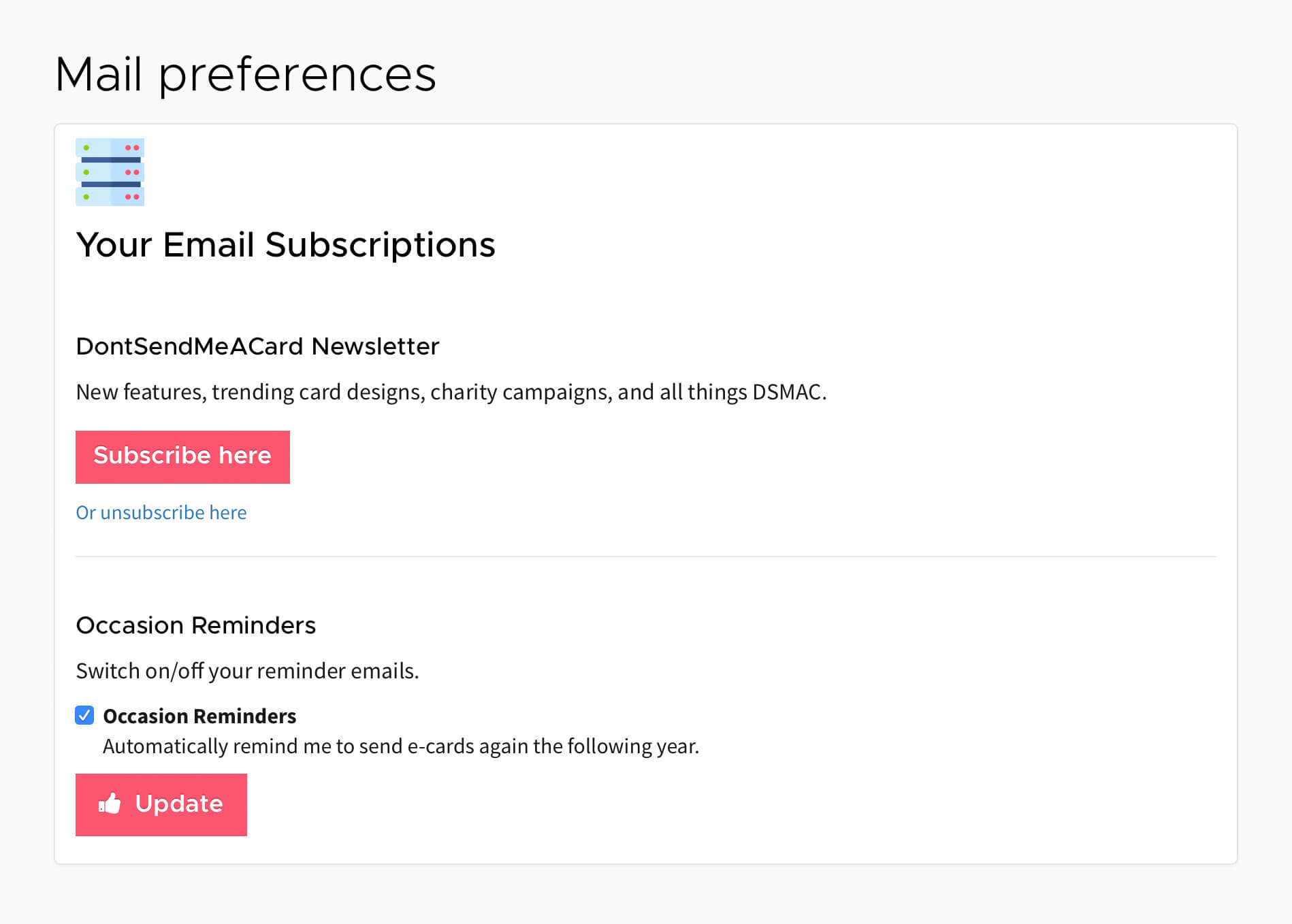This screenshot has height=924, width=1292.
Task: Click the word DSMAC in newsletter description
Action: click(x=789, y=392)
